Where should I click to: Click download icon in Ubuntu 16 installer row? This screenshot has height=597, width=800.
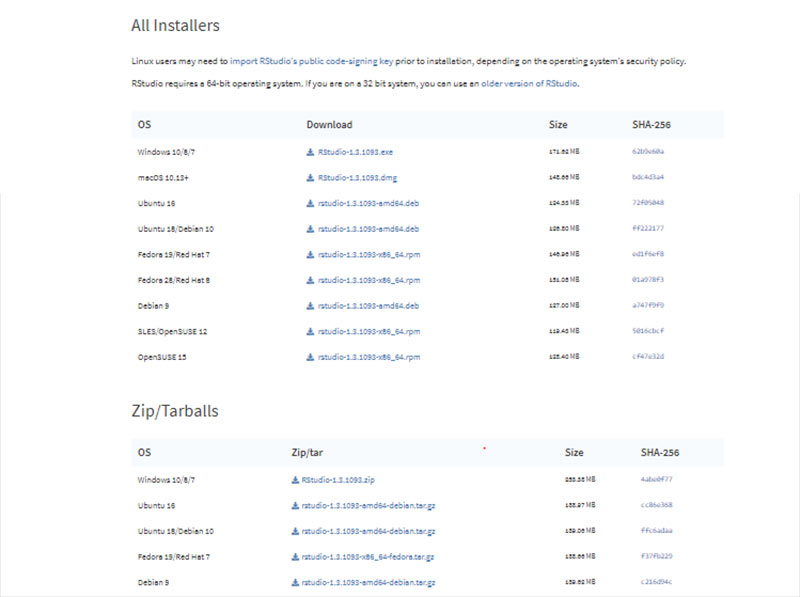click(310, 203)
